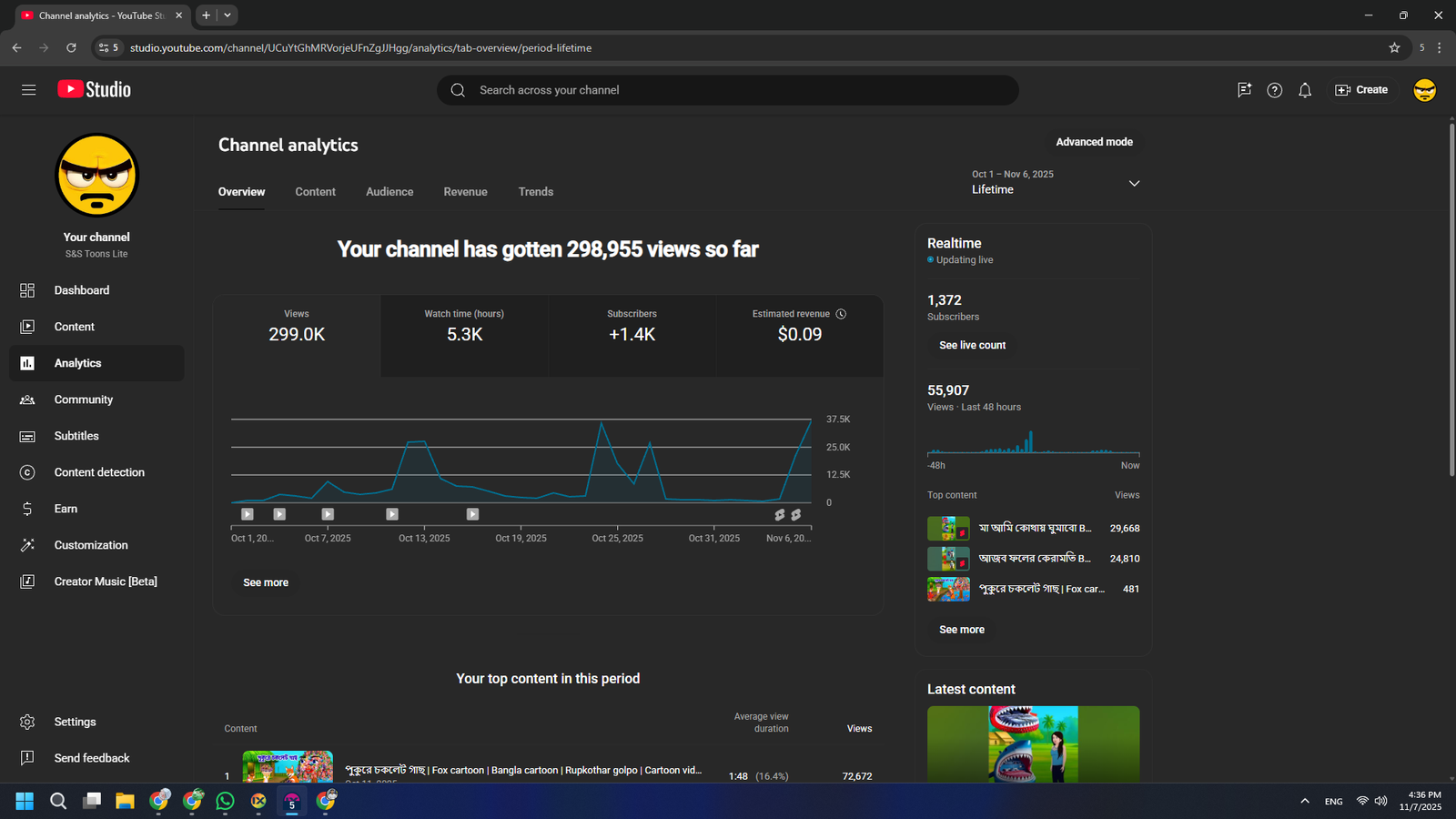This screenshot has width=1456, height=819.
Task: Switch to the Content analytics tab
Action: (315, 192)
